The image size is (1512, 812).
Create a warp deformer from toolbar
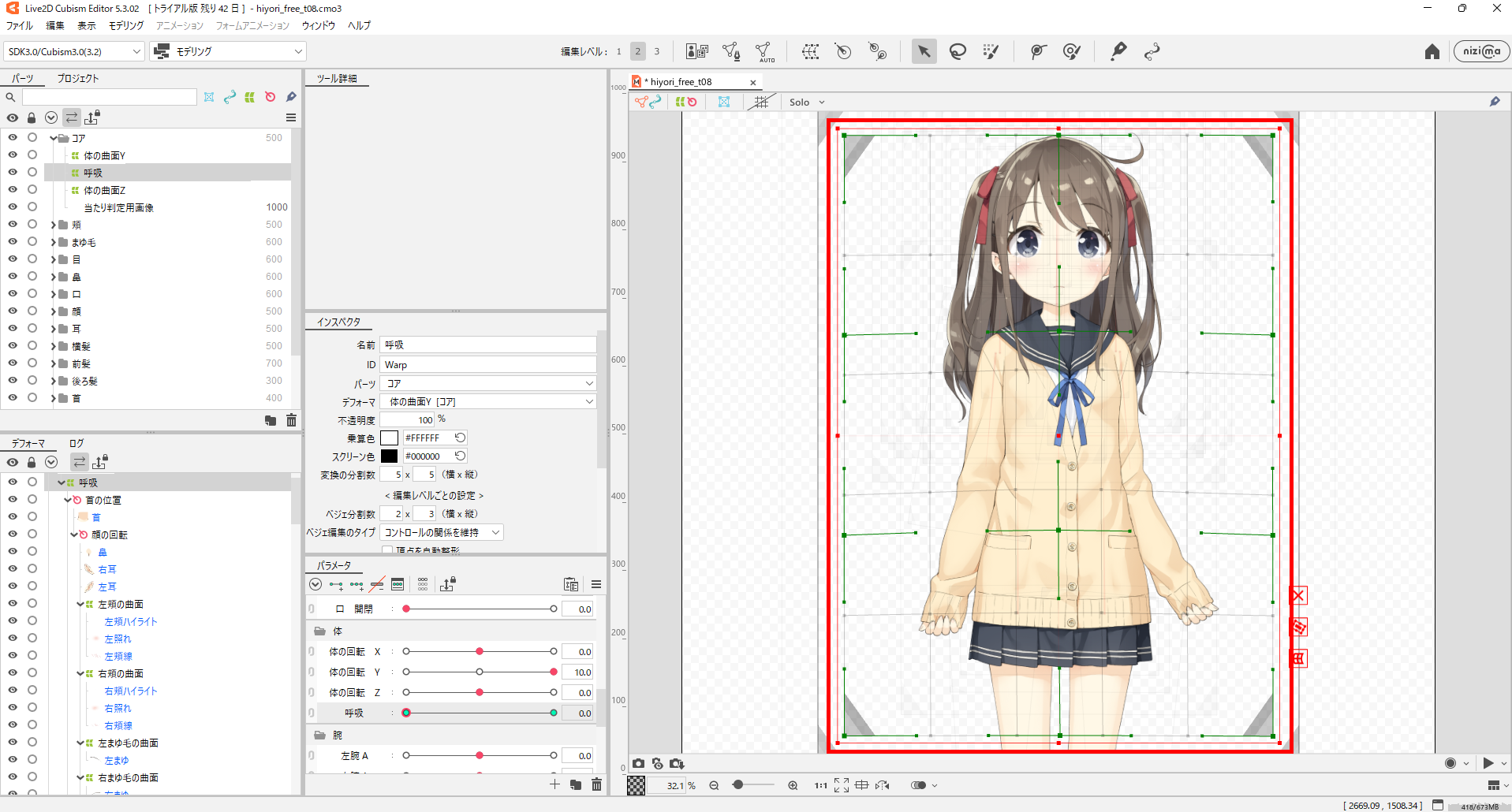click(x=810, y=52)
